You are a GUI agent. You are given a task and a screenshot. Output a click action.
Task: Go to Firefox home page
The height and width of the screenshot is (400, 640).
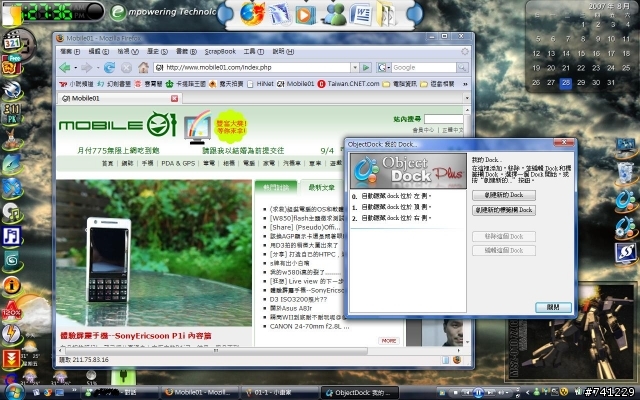(x=143, y=67)
